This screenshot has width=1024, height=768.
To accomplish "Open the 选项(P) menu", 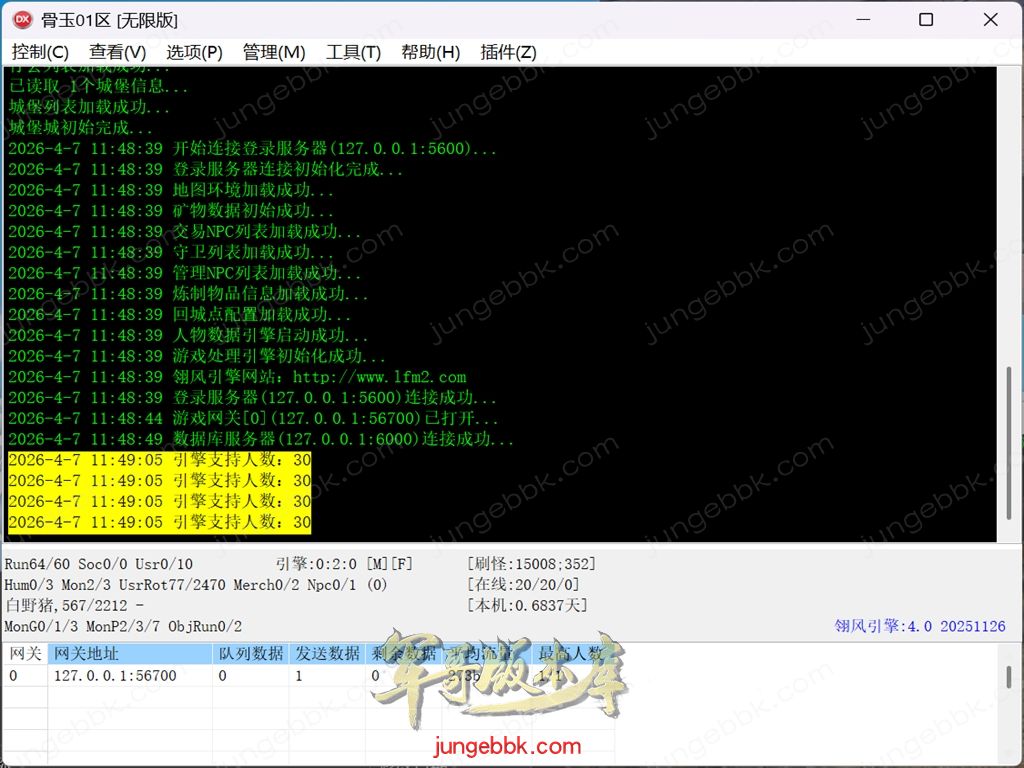I will point(194,52).
